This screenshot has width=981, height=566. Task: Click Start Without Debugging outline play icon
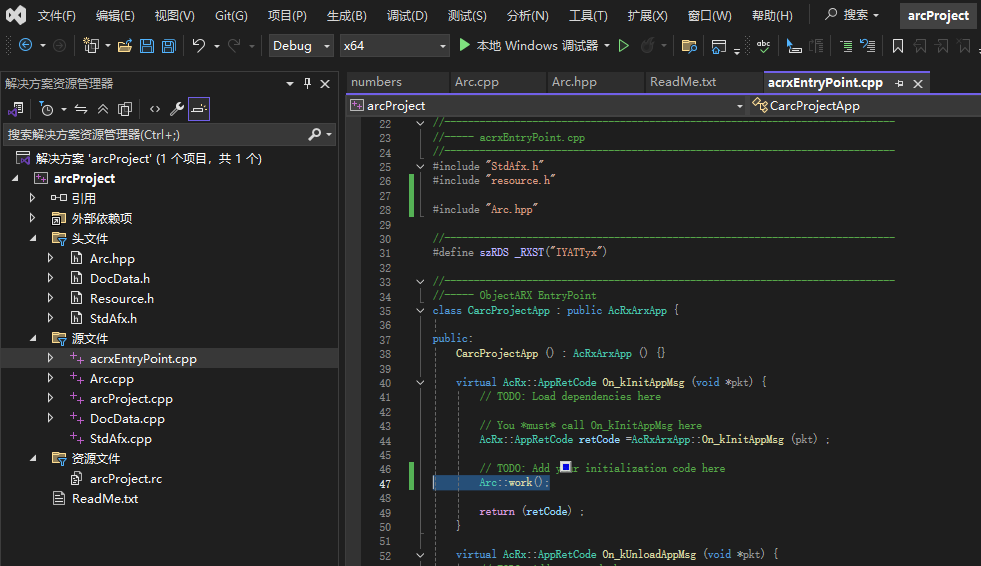click(624, 46)
